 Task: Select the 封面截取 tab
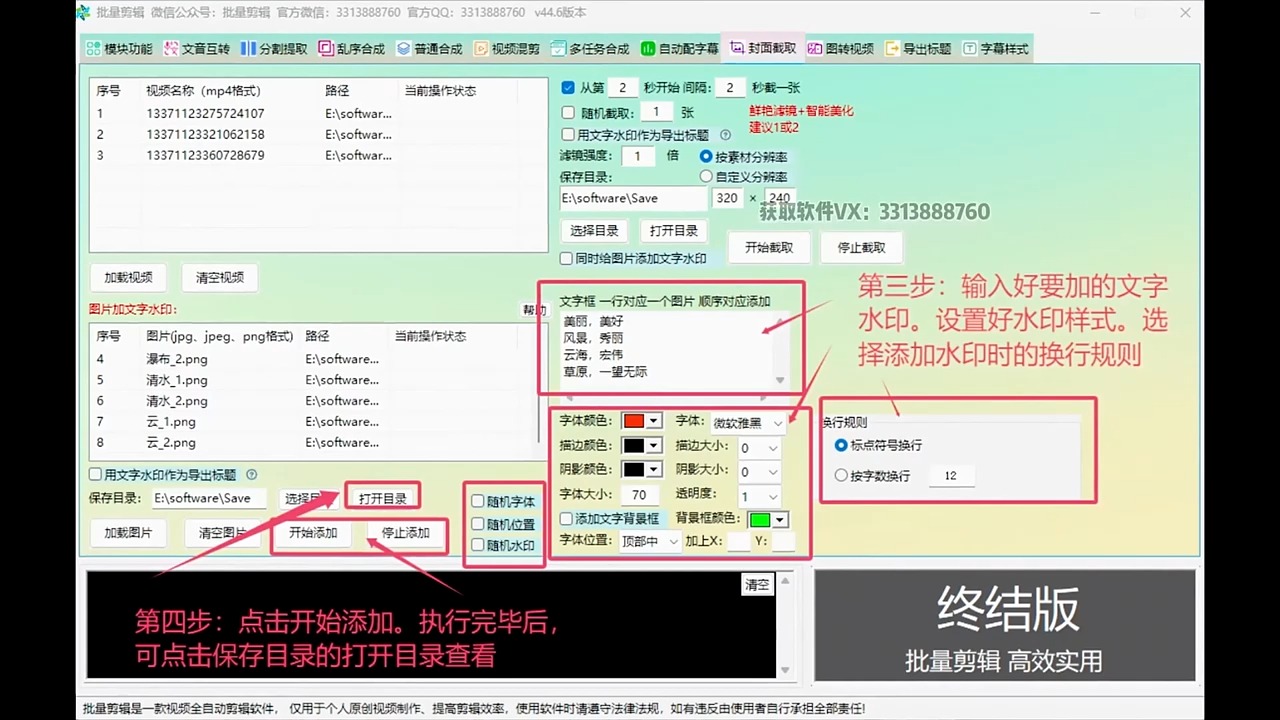click(763, 47)
